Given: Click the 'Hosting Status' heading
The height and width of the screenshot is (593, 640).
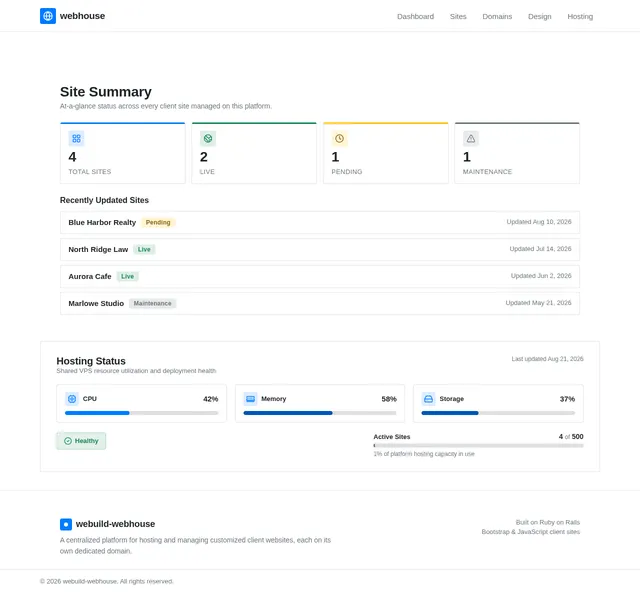Looking at the screenshot, I should click(91, 361).
